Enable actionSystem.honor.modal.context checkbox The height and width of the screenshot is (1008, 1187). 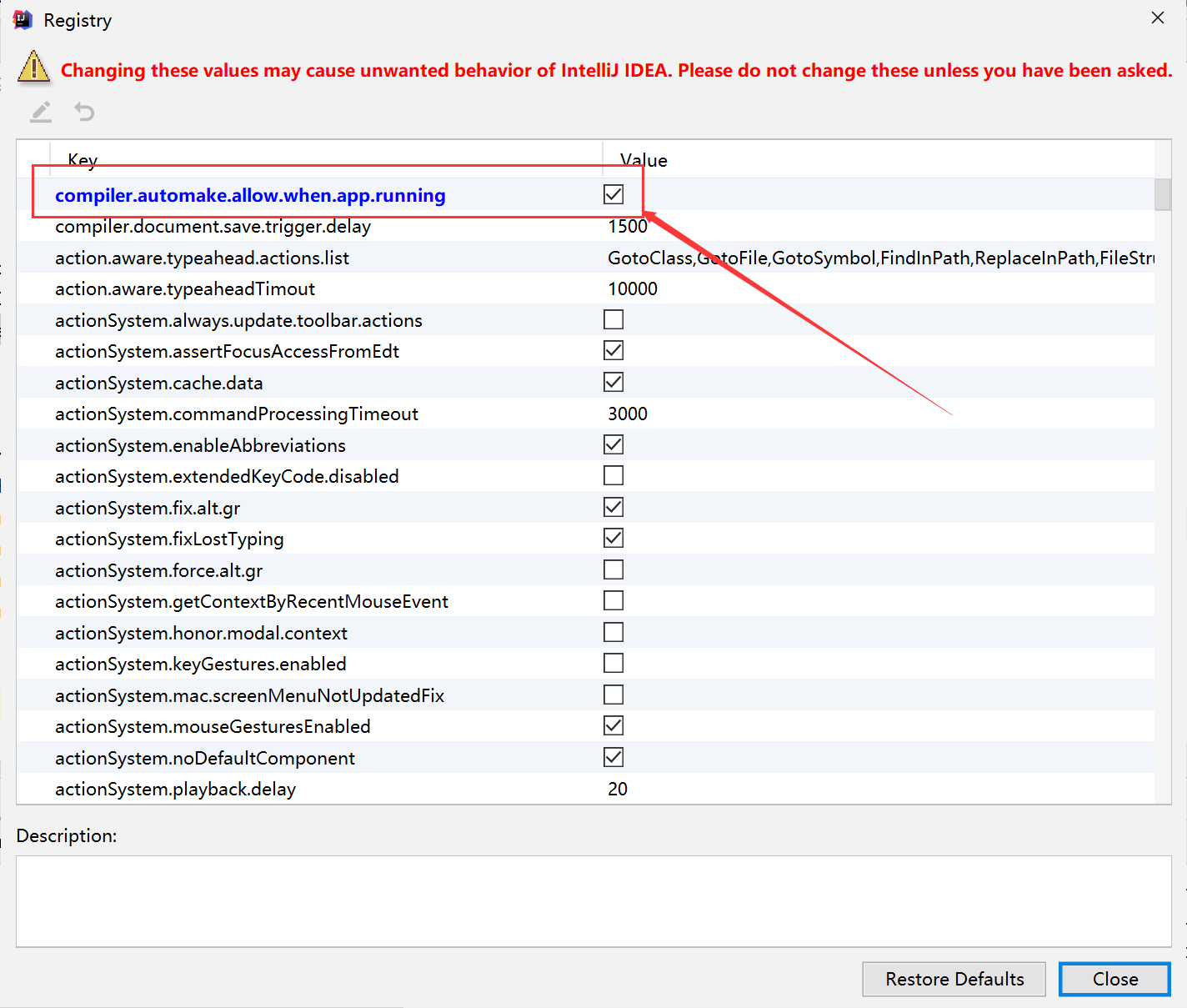[614, 632]
